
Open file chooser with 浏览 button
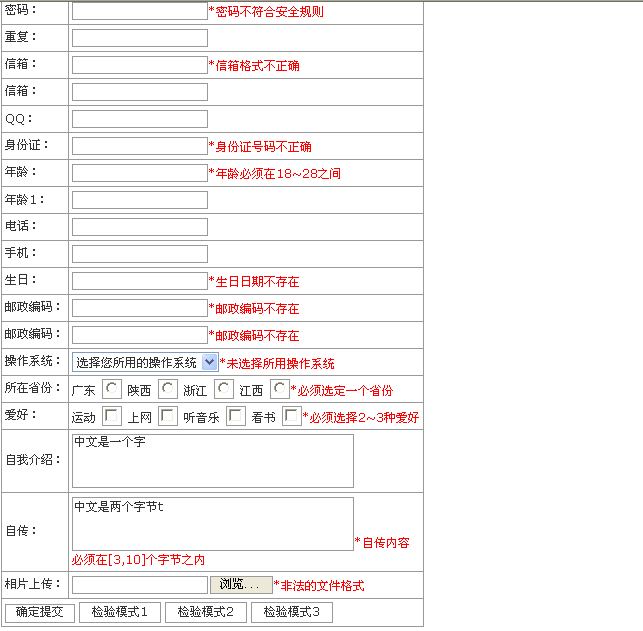(241, 585)
